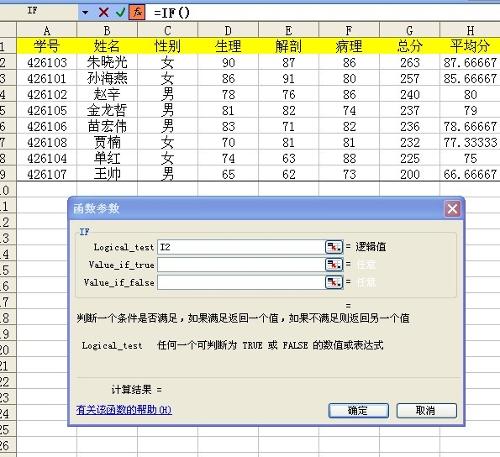Click the red X cancel formula icon
The height and width of the screenshot is (457, 500).
tap(104, 13)
